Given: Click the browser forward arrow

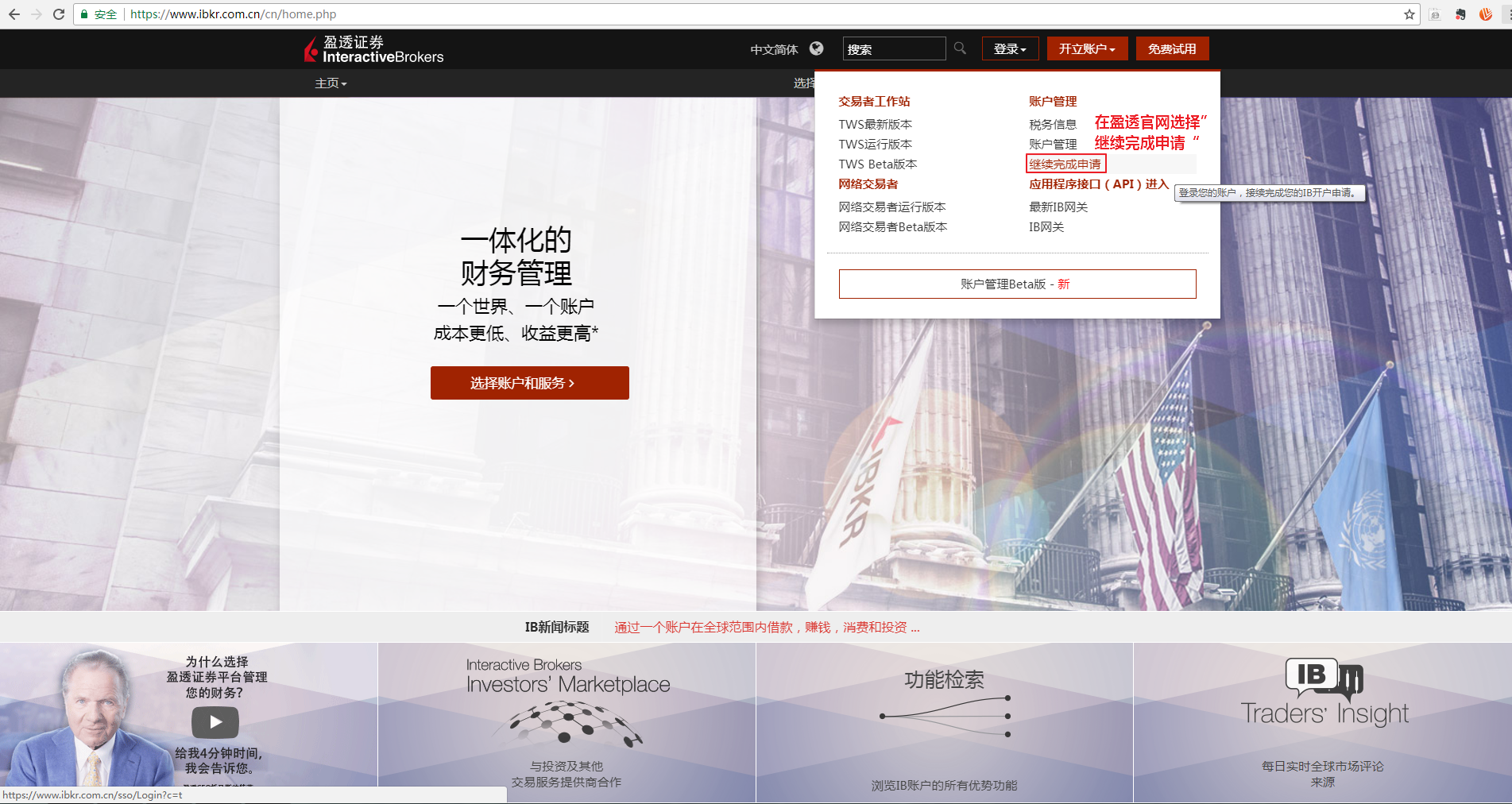Looking at the screenshot, I should click(x=37, y=14).
